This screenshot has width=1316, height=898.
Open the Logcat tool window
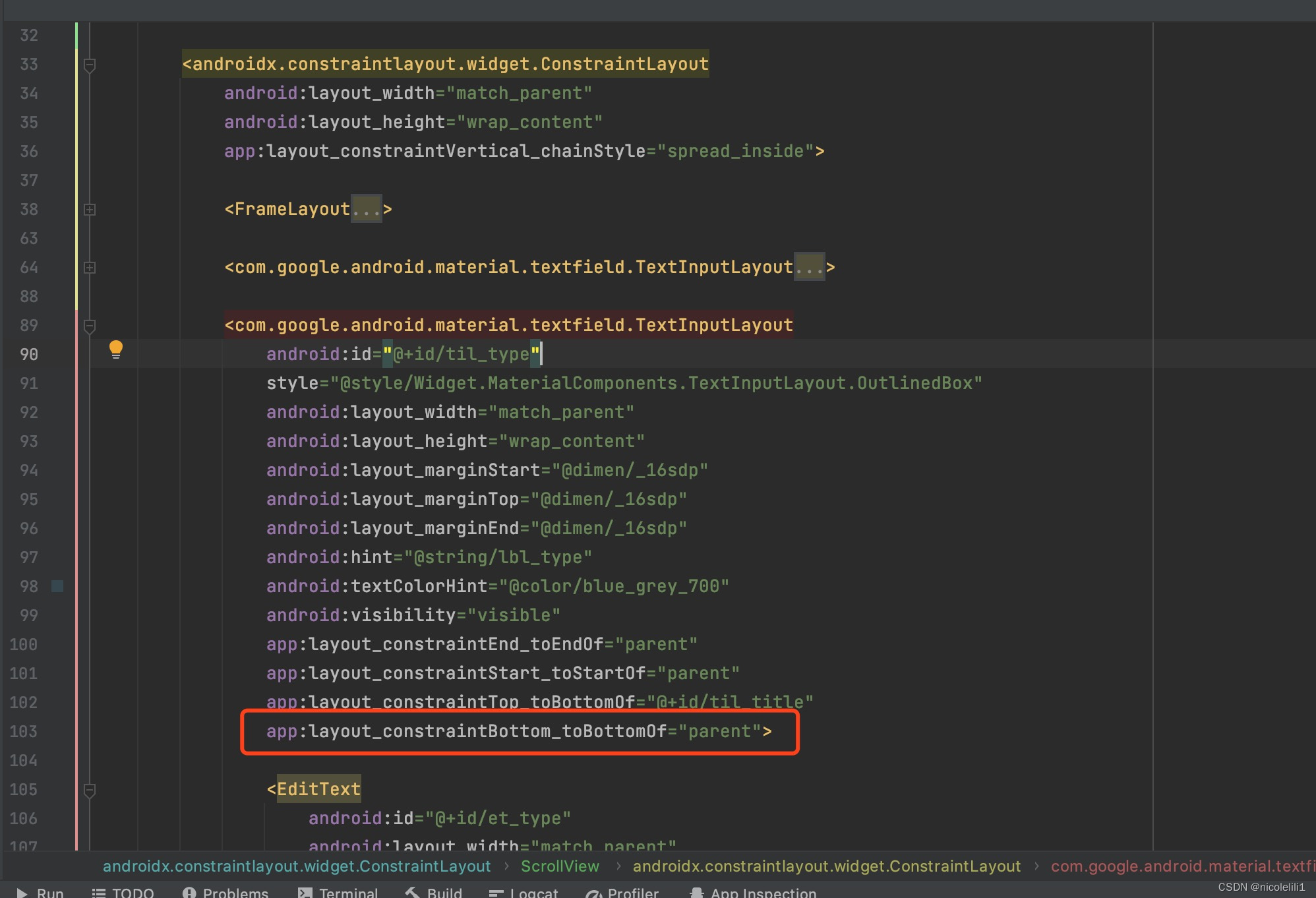pyautogui.click(x=524, y=892)
